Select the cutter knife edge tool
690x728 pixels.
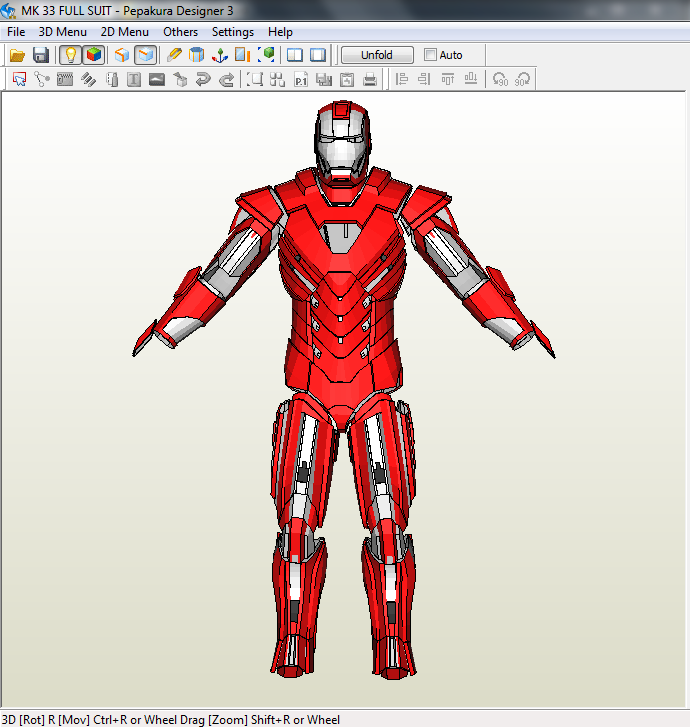[174, 55]
